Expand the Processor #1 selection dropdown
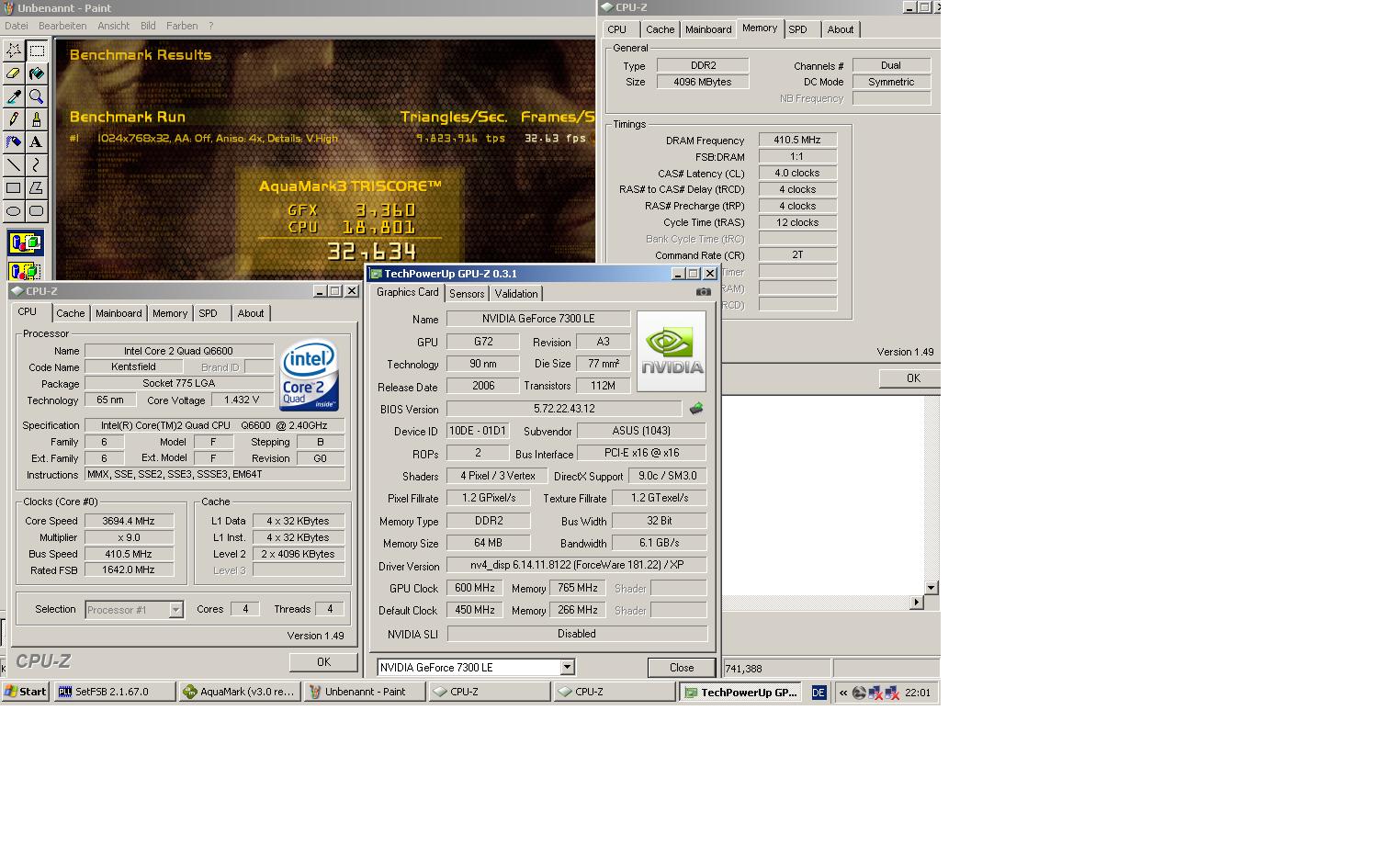 (175, 610)
